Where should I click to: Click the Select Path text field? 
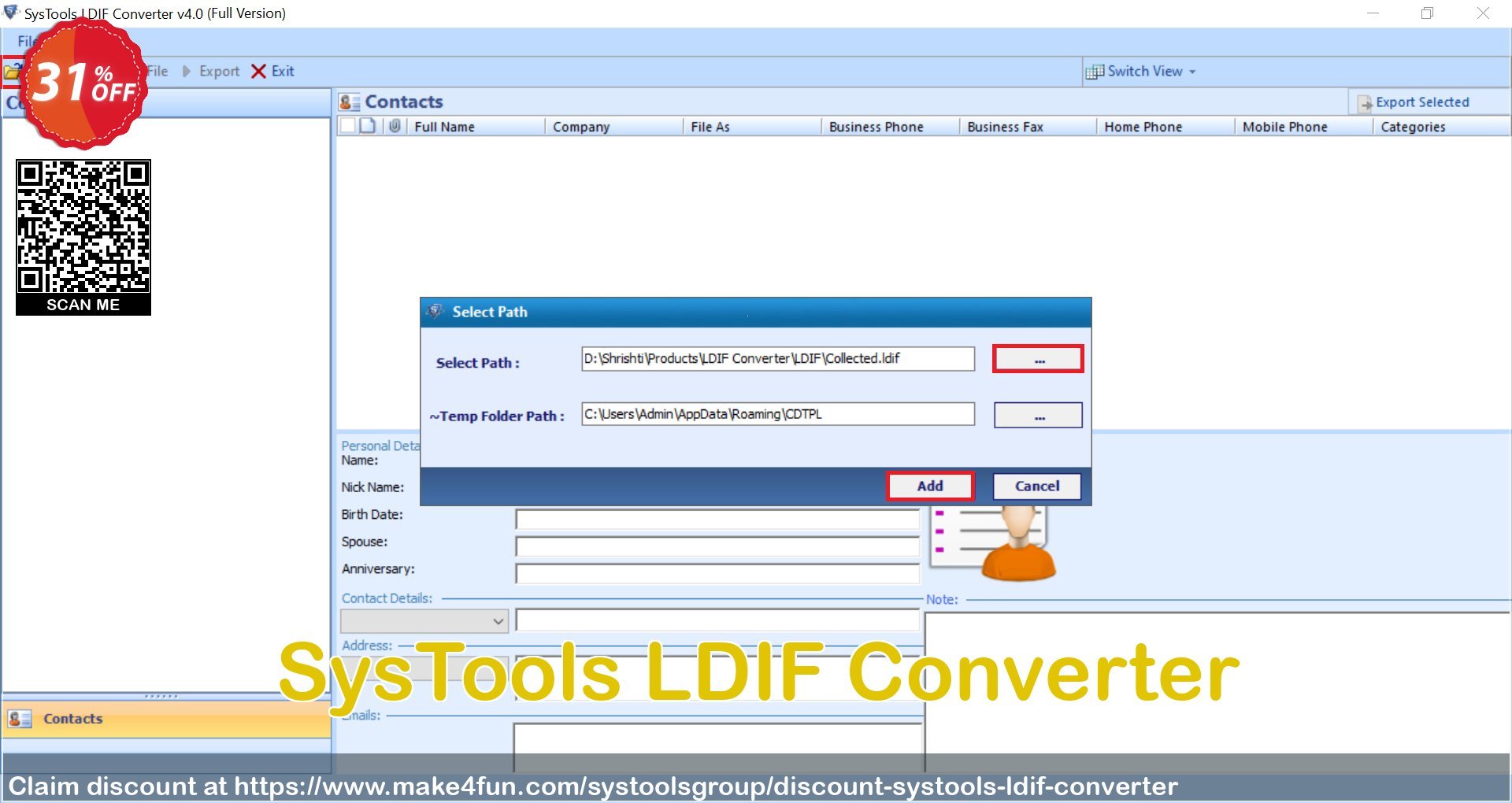coord(778,359)
